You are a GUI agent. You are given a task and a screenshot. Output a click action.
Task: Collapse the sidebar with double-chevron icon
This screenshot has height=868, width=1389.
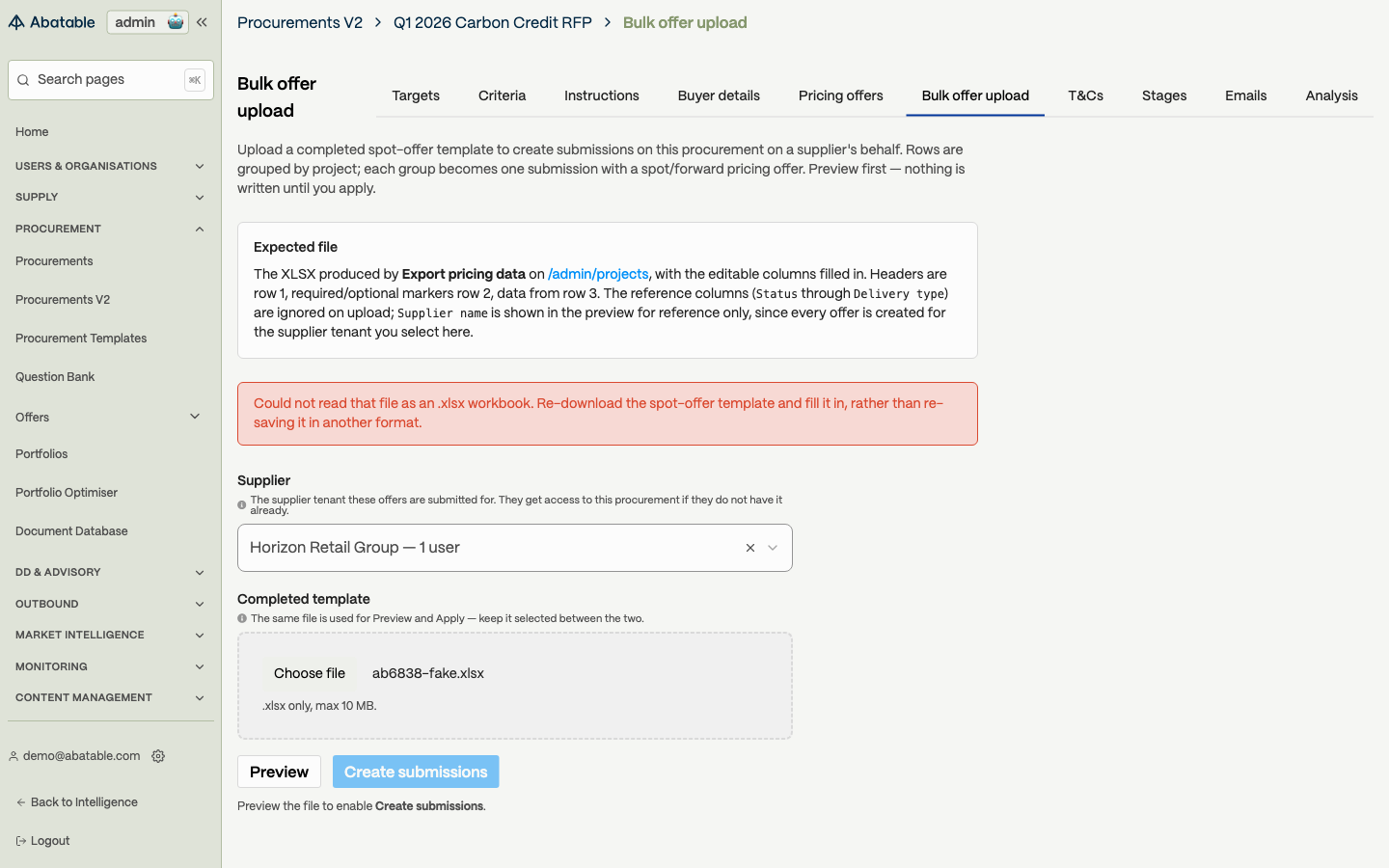tap(202, 22)
